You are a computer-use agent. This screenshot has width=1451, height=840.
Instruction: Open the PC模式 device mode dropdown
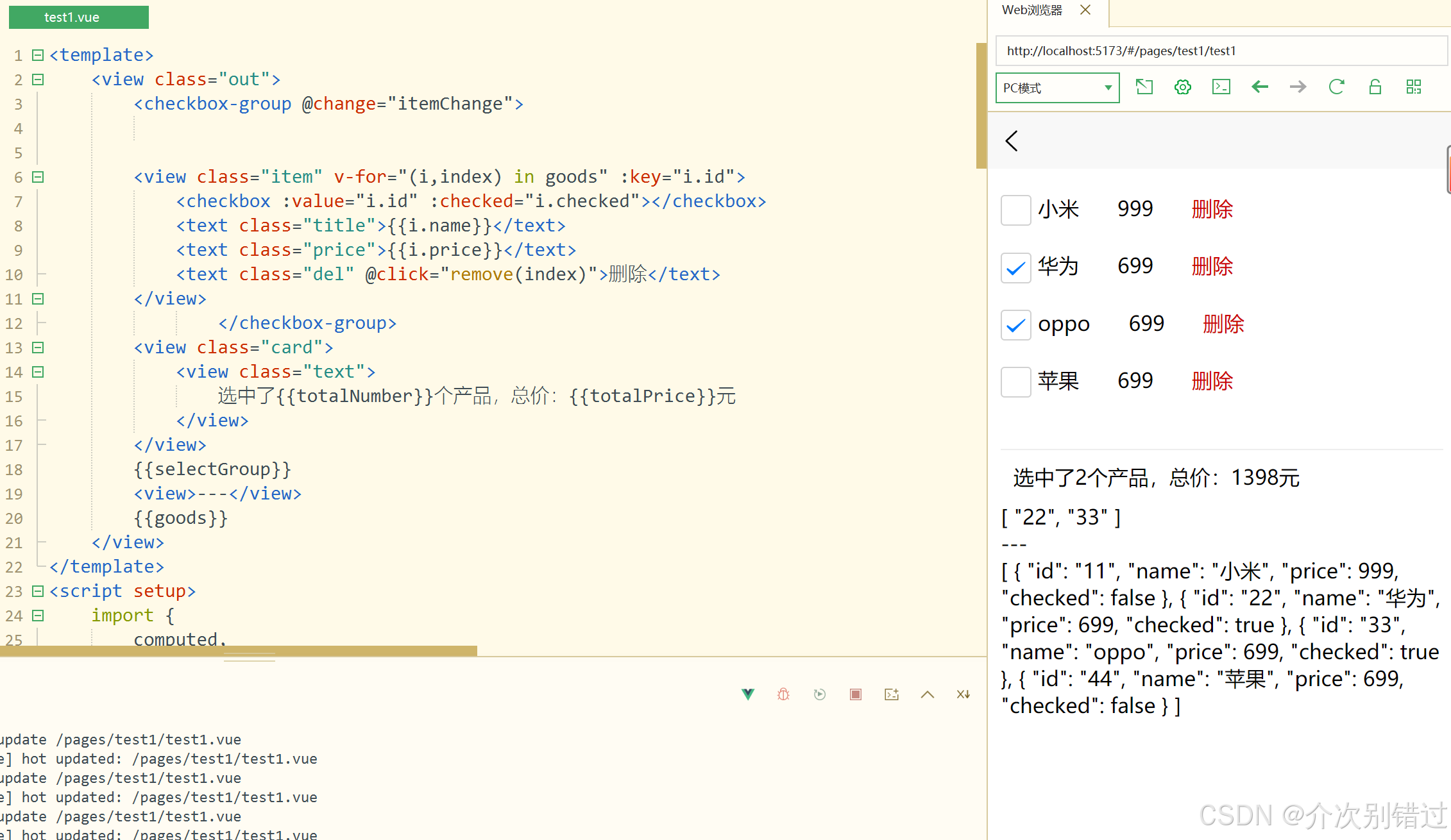tap(1057, 88)
